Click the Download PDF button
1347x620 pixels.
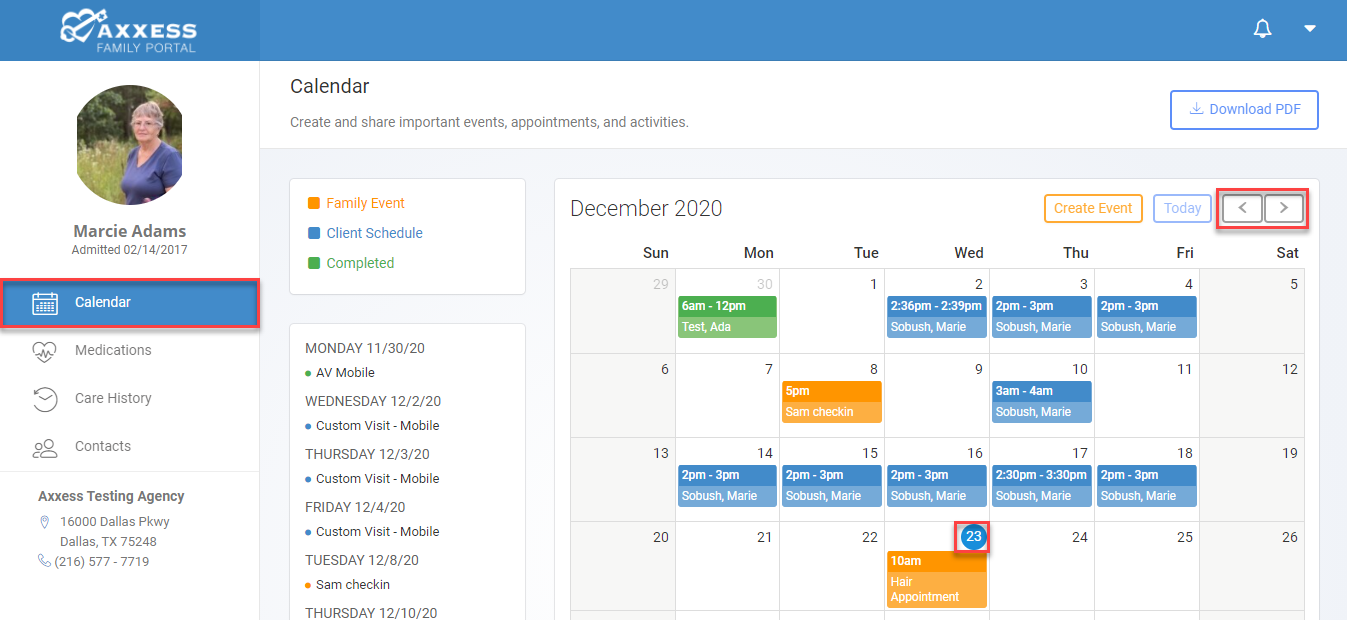(1244, 110)
